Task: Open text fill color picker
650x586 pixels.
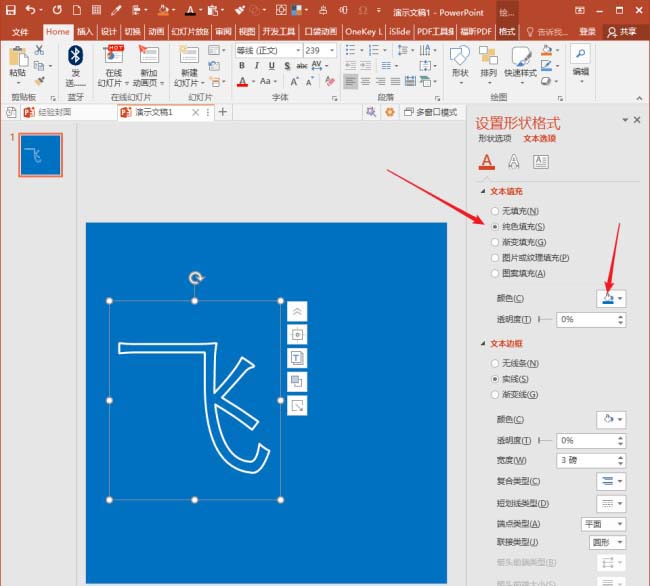Action: 611,298
